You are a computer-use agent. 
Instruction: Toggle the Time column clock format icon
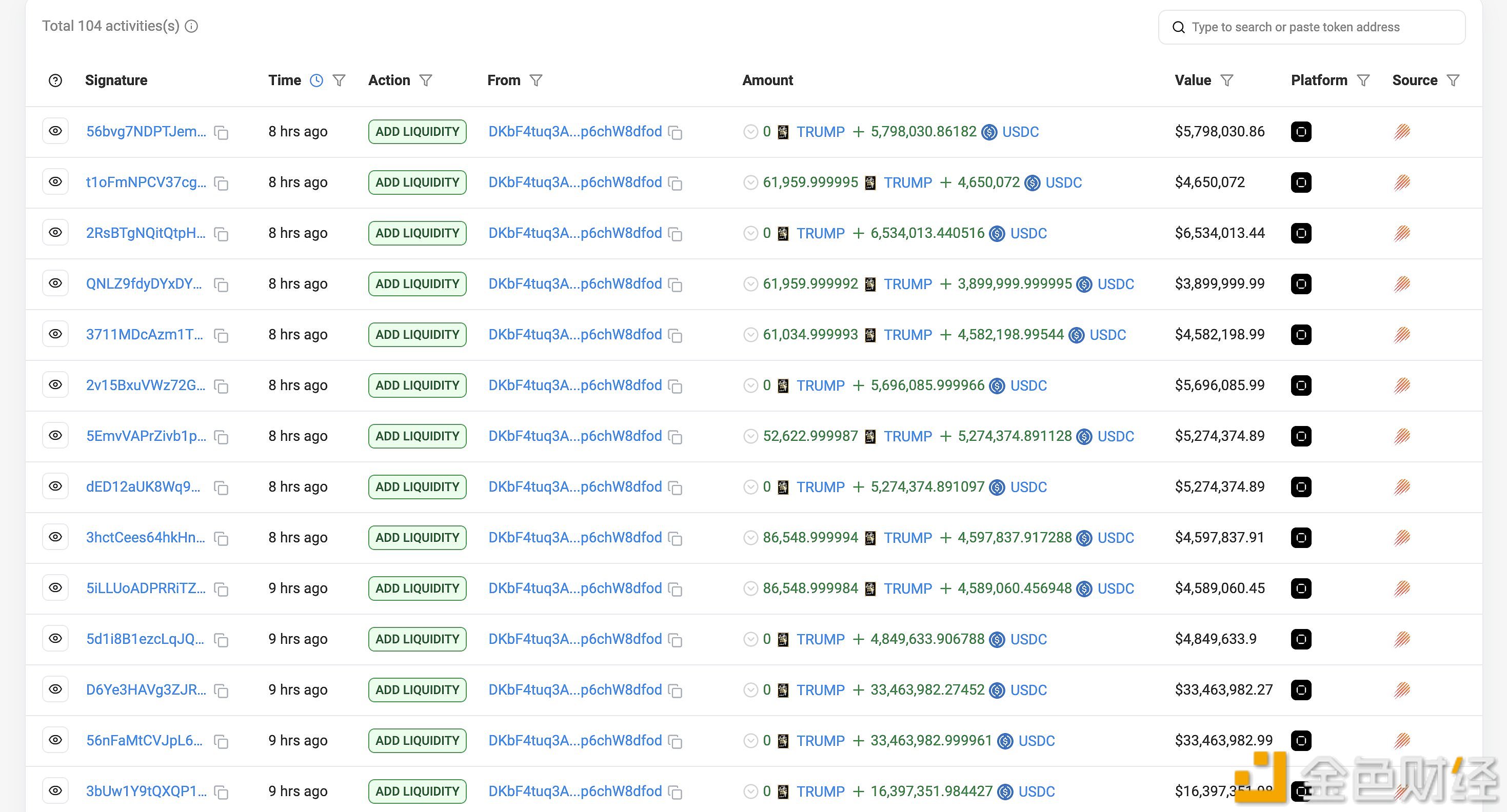[316, 80]
